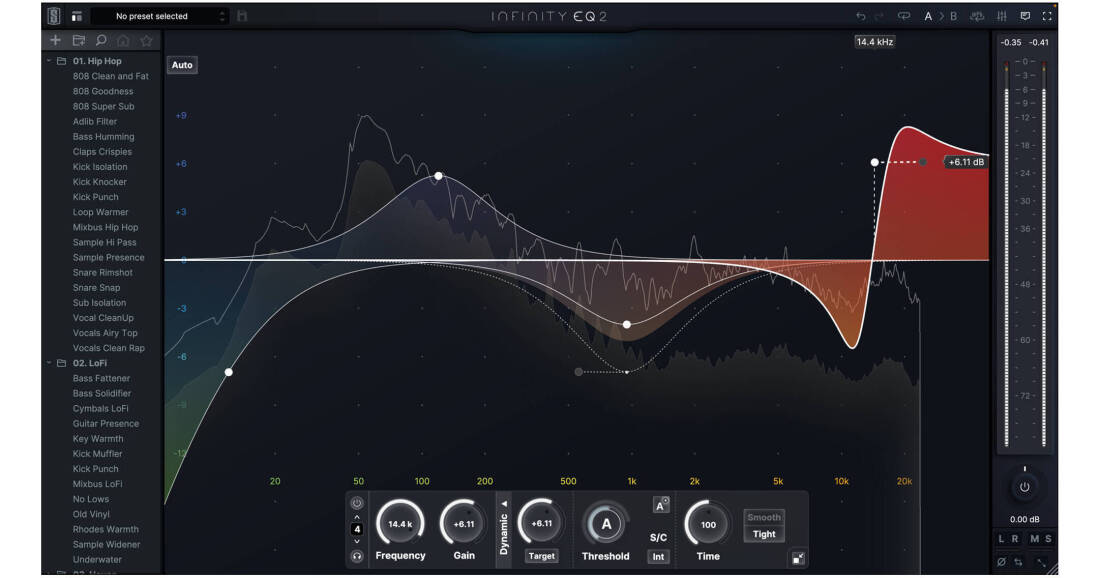Screen dimensions: 1100x578
Task: Click the headphone solo icon for band 4
Action: (x=355, y=555)
